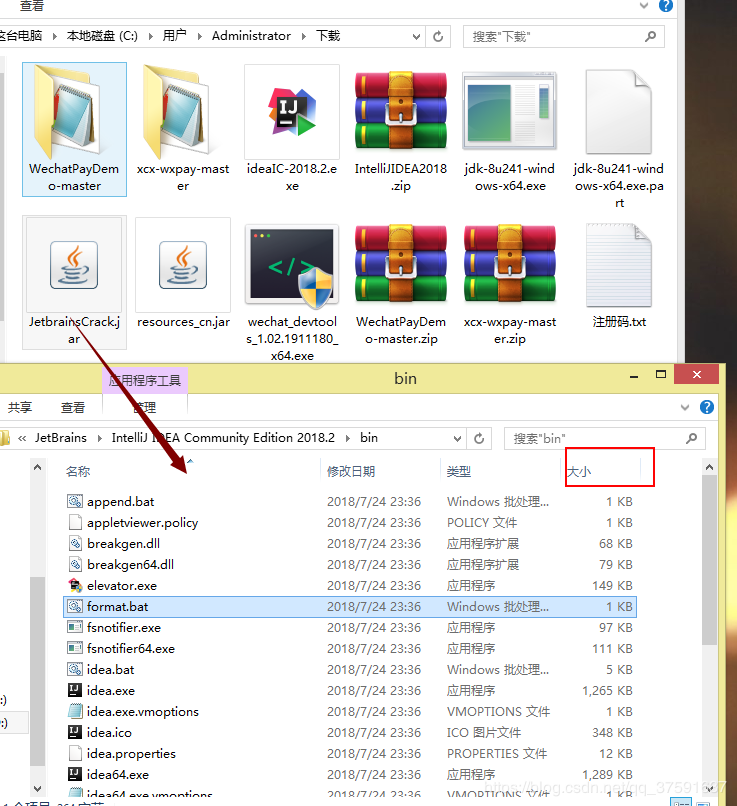This screenshot has height=806, width=737.
Task: Maximize the bin window
Action: (x=661, y=375)
